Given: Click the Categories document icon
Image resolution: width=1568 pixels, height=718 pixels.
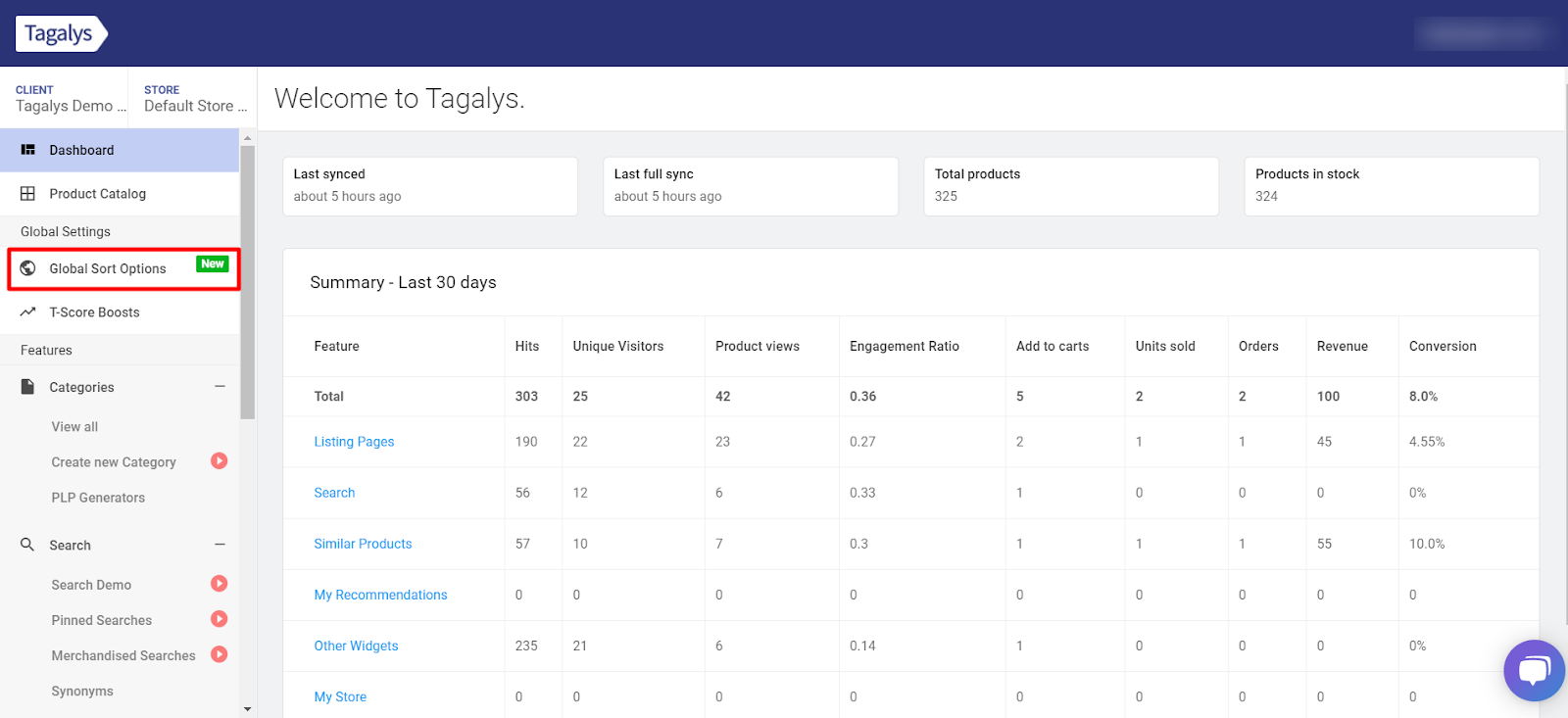Looking at the screenshot, I should (x=27, y=387).
